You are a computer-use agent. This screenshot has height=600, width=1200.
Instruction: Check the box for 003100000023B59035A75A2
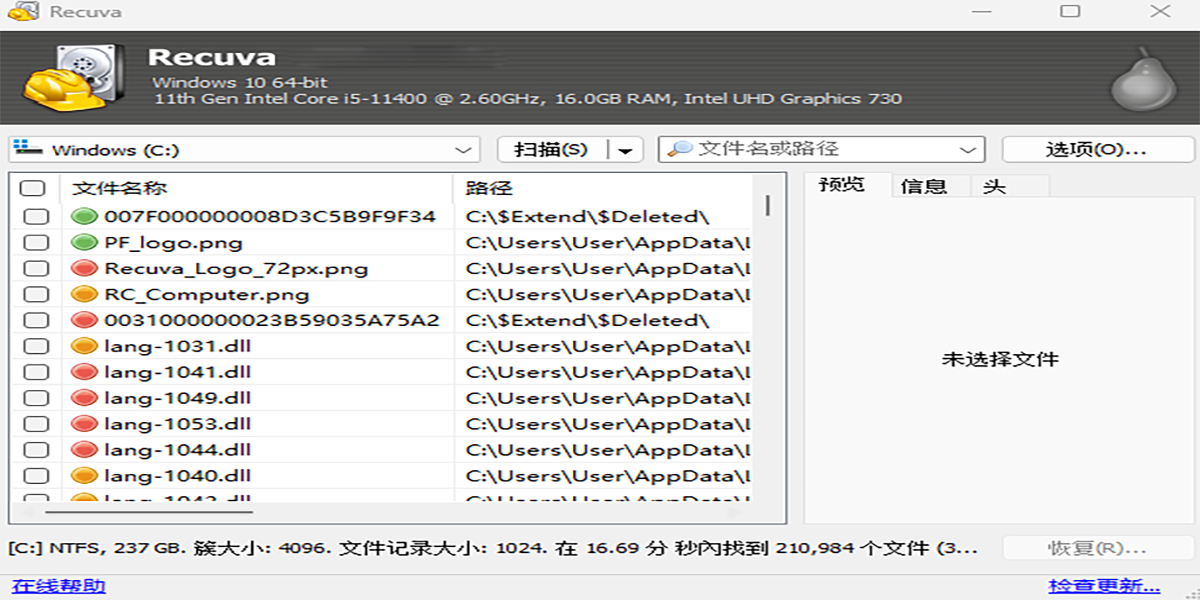pos(36,320)
